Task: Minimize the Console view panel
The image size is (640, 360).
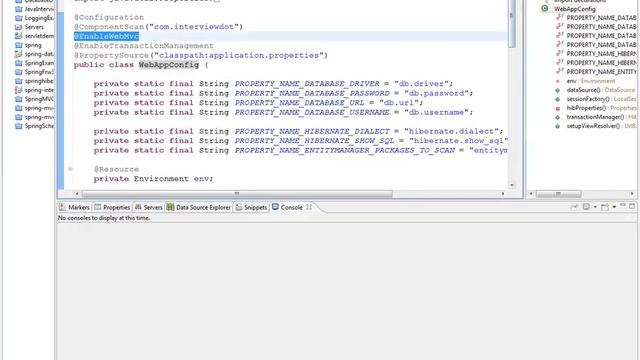Action: coord(623,206)
